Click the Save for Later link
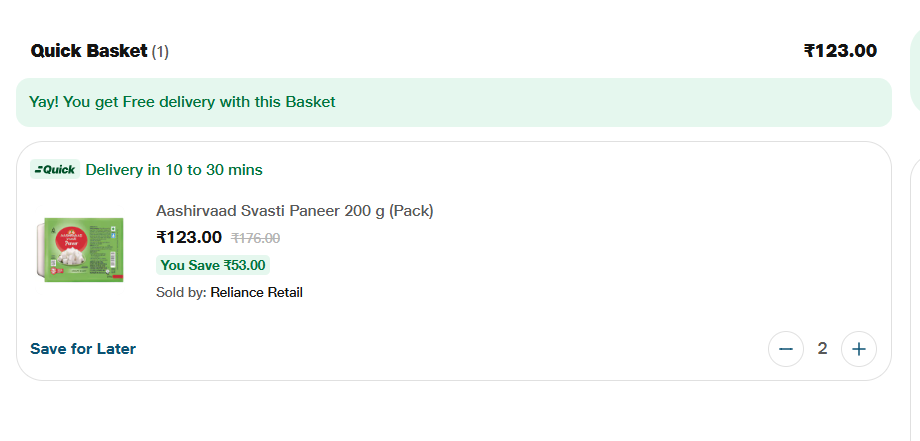920x441 pixels. point(83,349)
